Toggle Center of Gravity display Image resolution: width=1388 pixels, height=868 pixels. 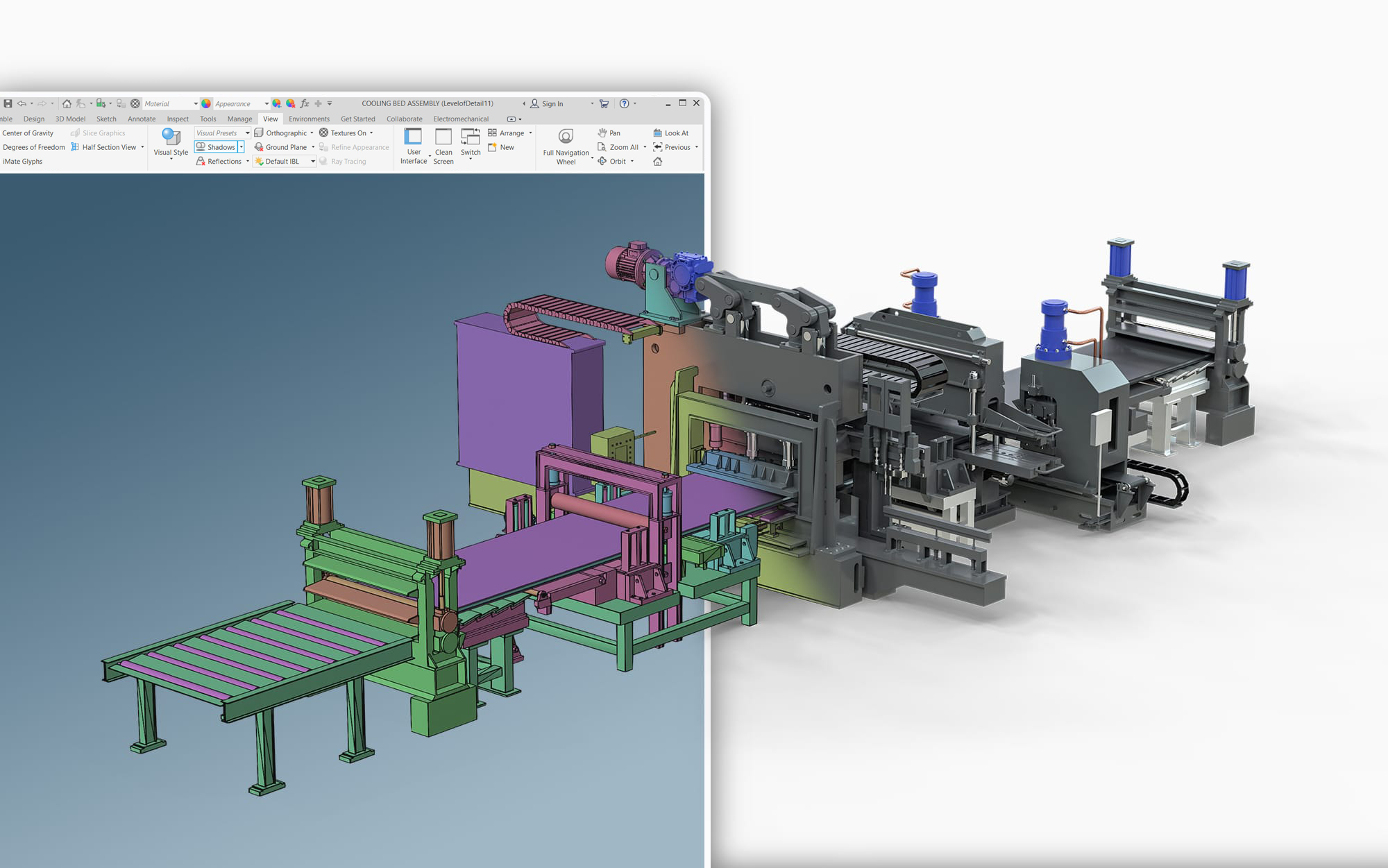28,133
